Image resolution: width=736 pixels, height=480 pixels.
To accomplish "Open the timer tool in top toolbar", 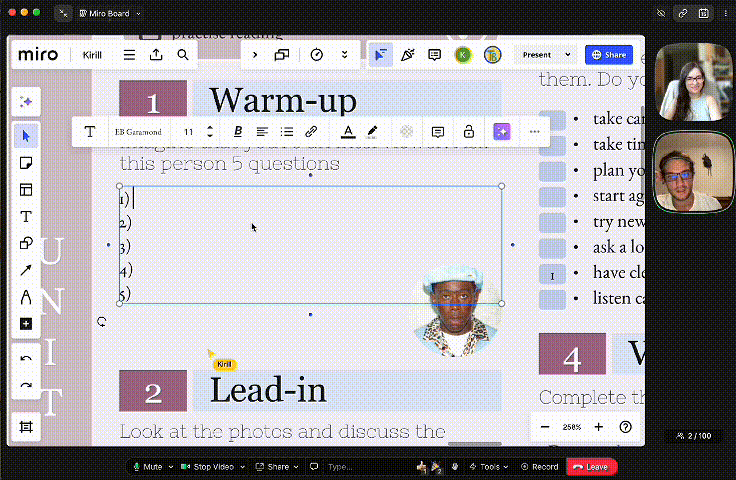I will coord(317,55).
